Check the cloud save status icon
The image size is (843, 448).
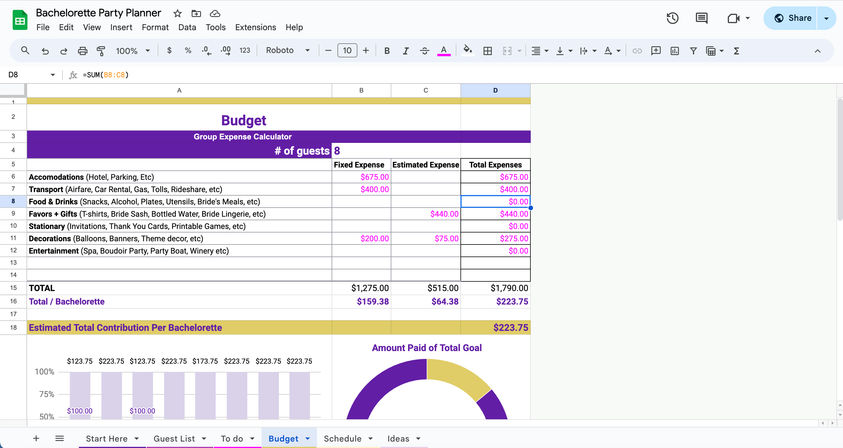pos(215,13)
